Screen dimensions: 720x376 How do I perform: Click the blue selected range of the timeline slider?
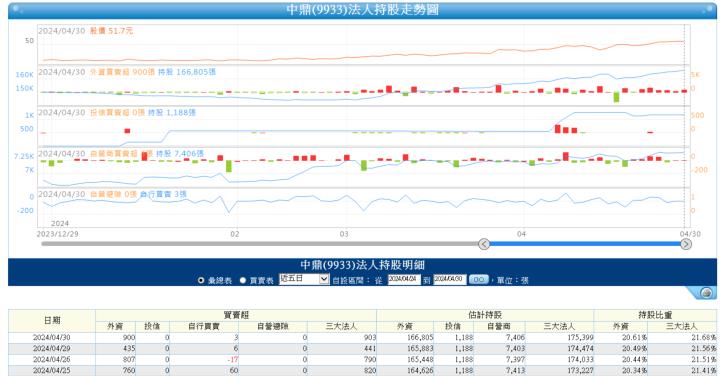point(585,244)
